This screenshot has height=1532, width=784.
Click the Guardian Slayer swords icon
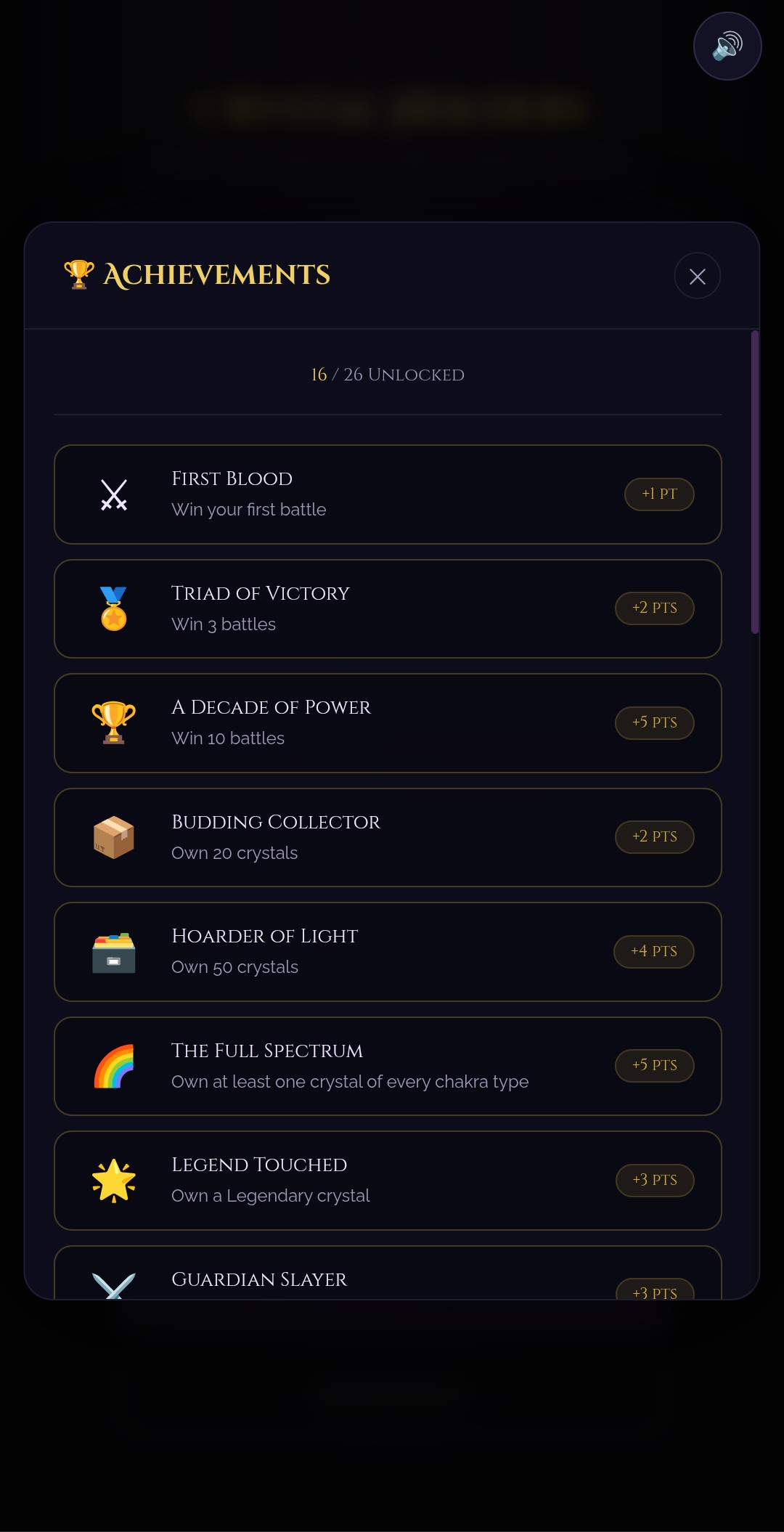click(x=114, y=1286)
